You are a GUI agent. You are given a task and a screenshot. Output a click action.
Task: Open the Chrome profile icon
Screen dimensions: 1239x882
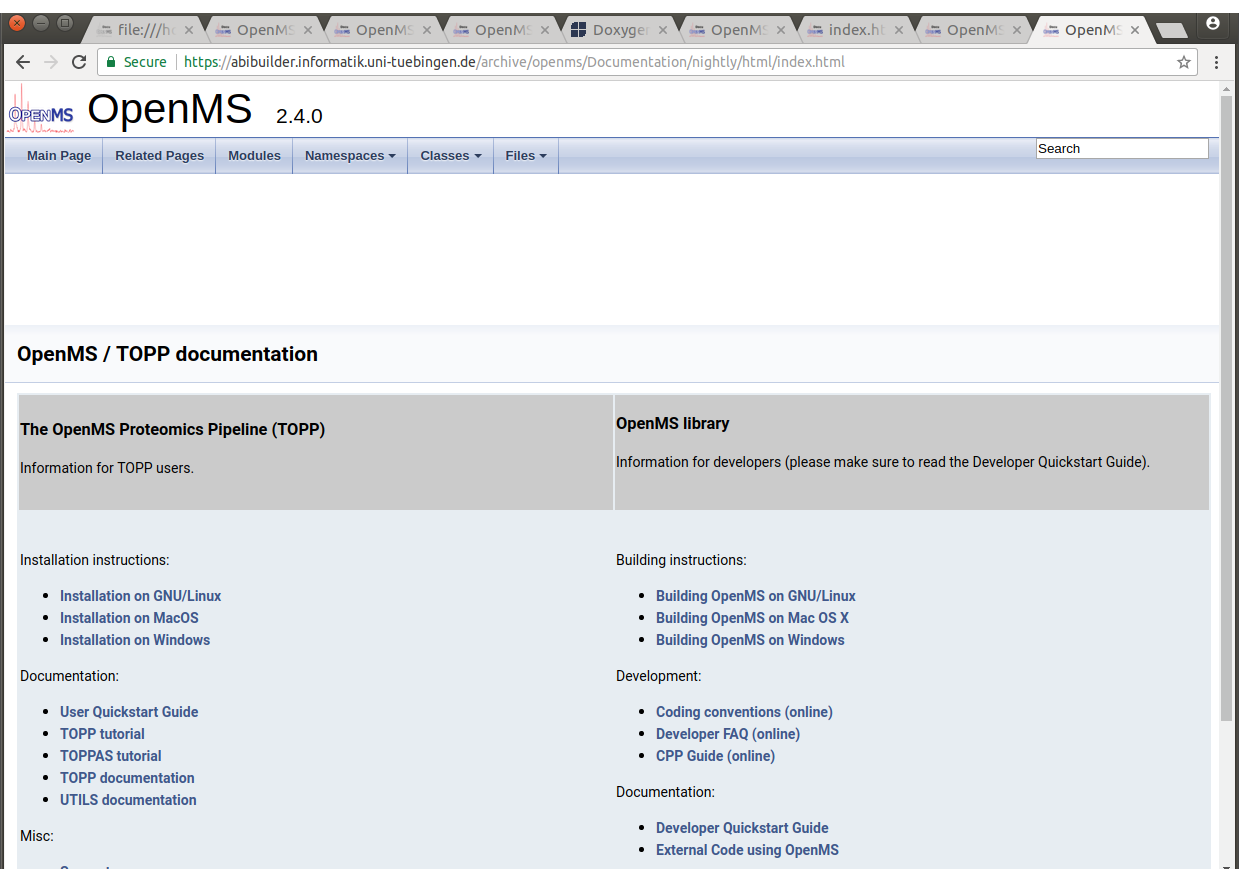(x=1213, y=23)
